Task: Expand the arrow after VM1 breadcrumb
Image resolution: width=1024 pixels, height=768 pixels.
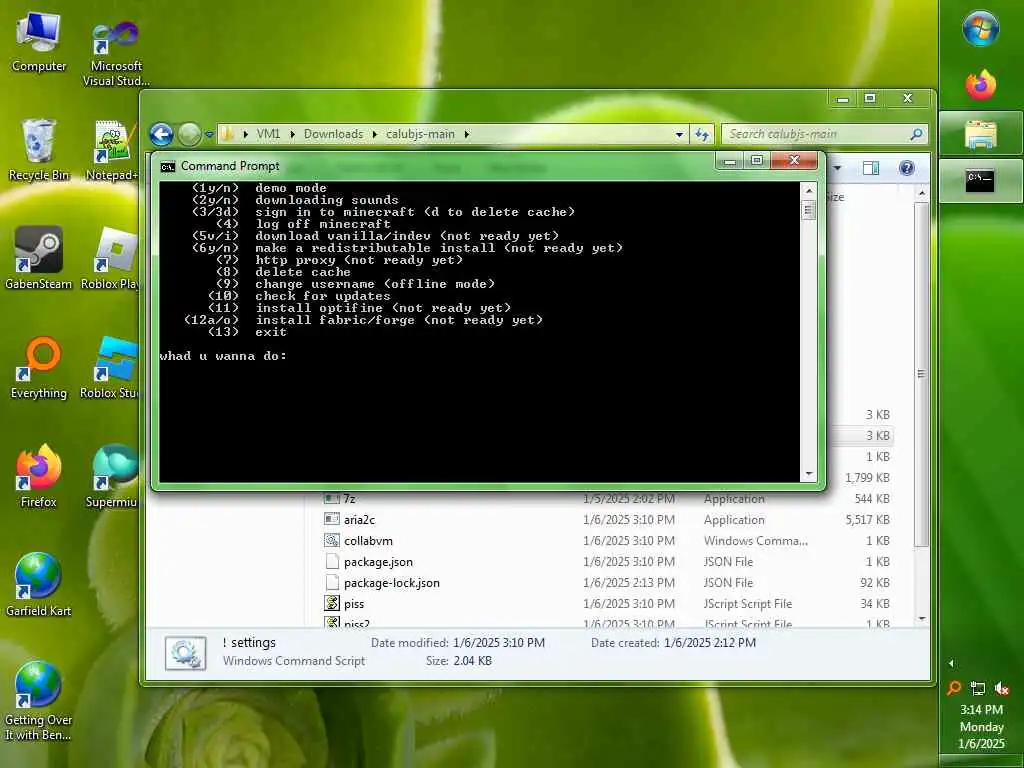Action: tap(292, 134)
